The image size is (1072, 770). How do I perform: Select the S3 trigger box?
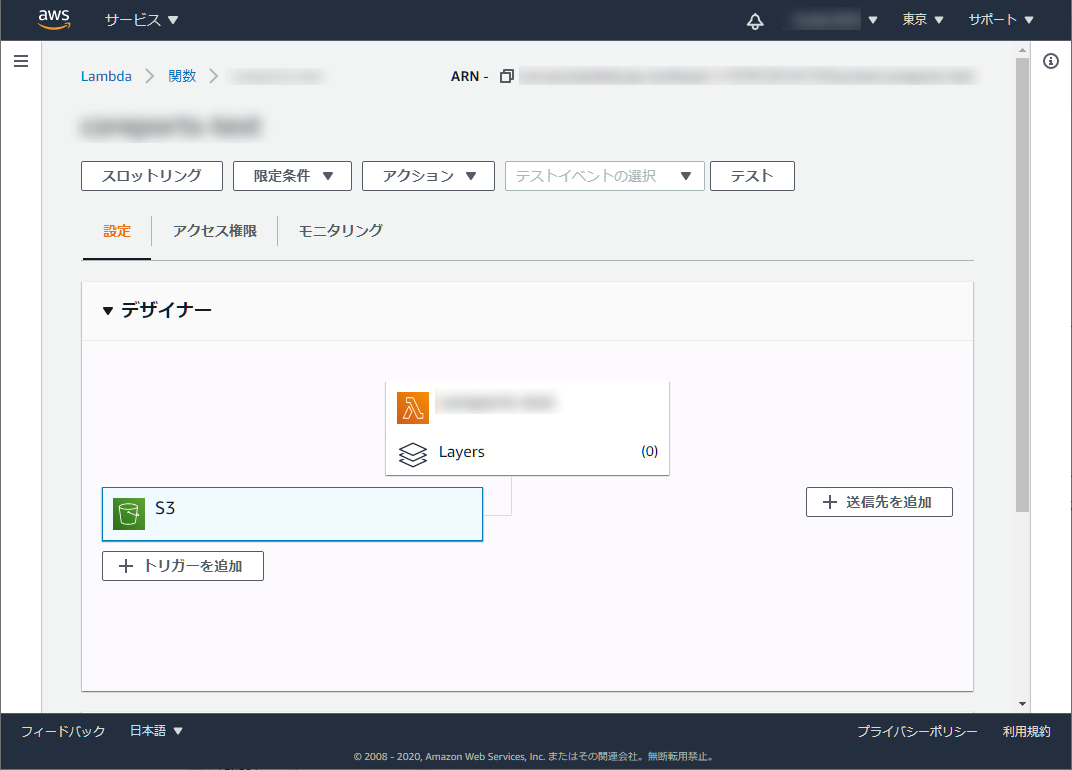(293, 514)
